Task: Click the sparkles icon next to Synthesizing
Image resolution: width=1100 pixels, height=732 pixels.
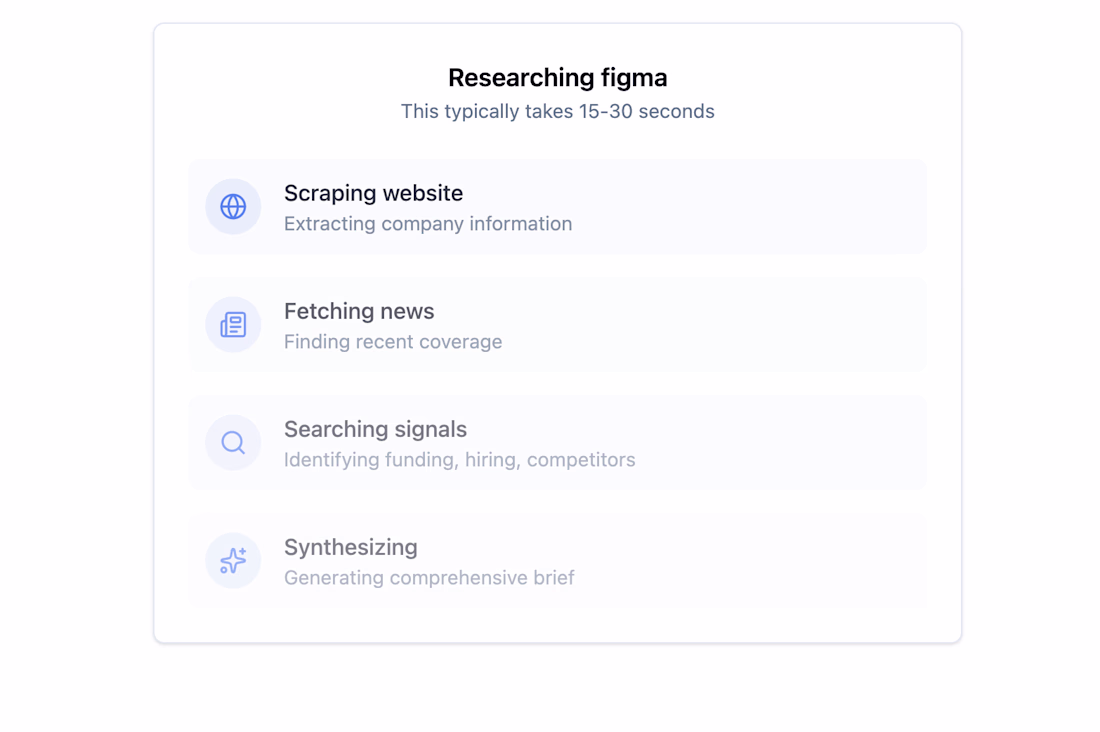Action: coord(233,561)
